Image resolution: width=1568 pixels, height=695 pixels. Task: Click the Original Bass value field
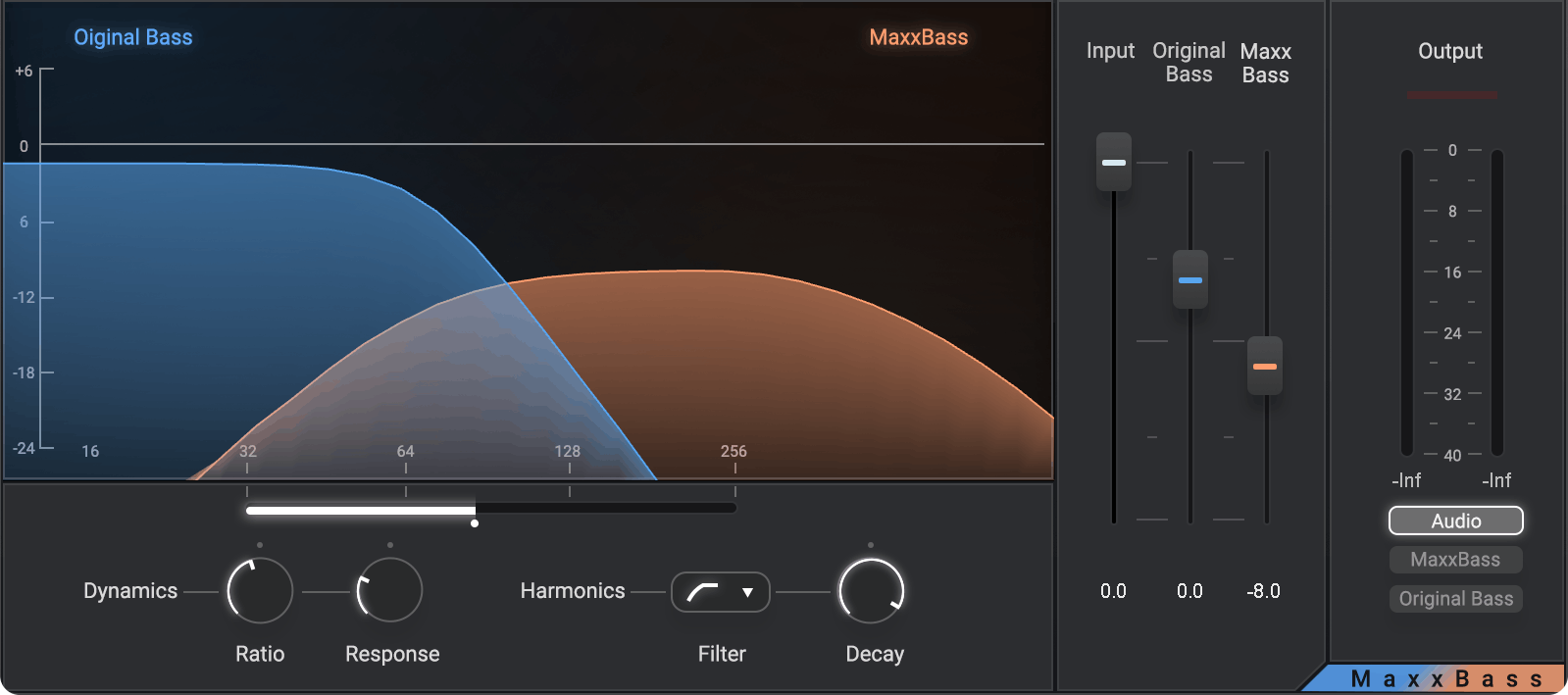[1189, 591]
